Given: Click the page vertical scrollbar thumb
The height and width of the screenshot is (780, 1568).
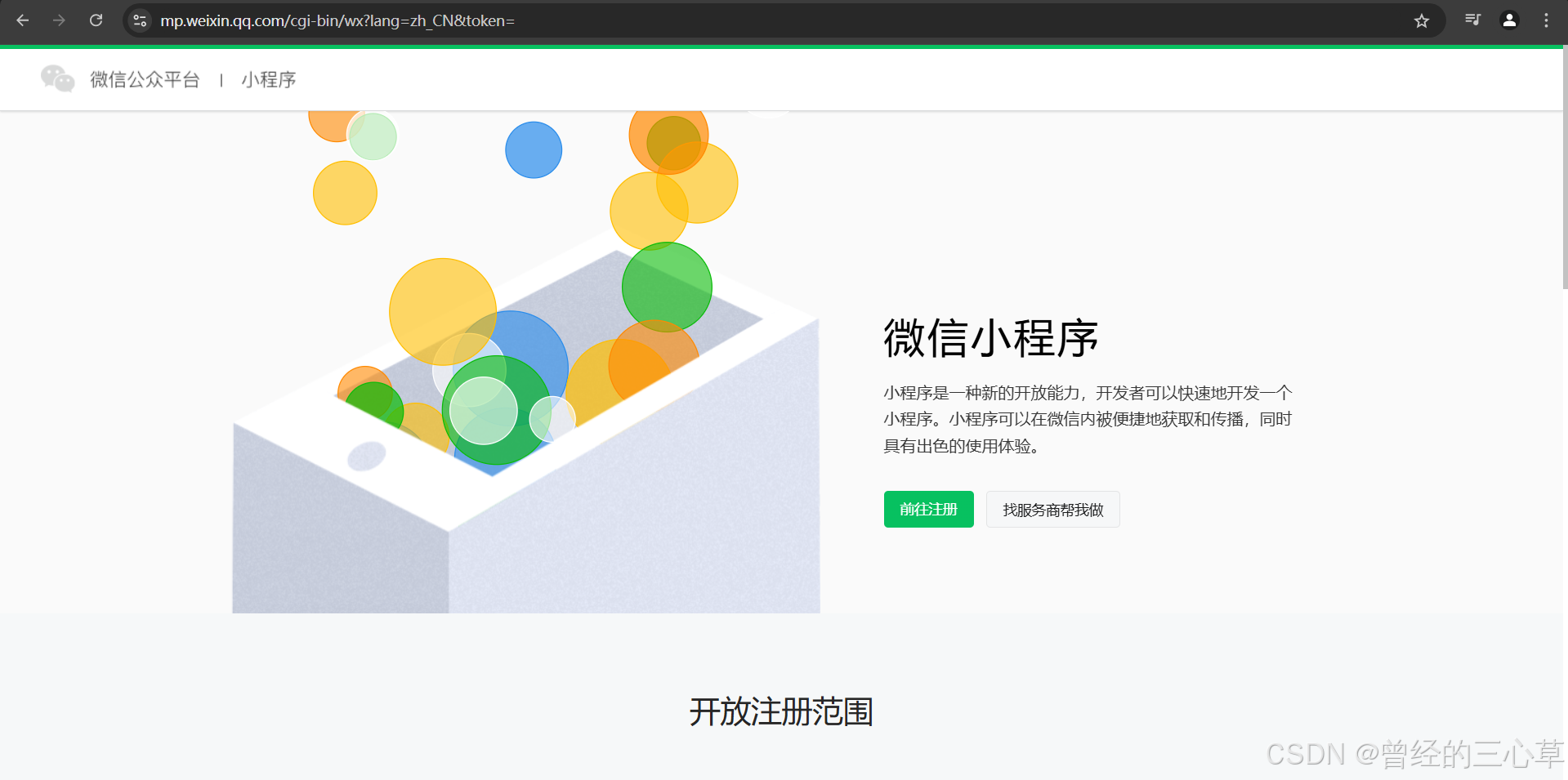Looking at the screenshot, I should (x=1564, y=168).
